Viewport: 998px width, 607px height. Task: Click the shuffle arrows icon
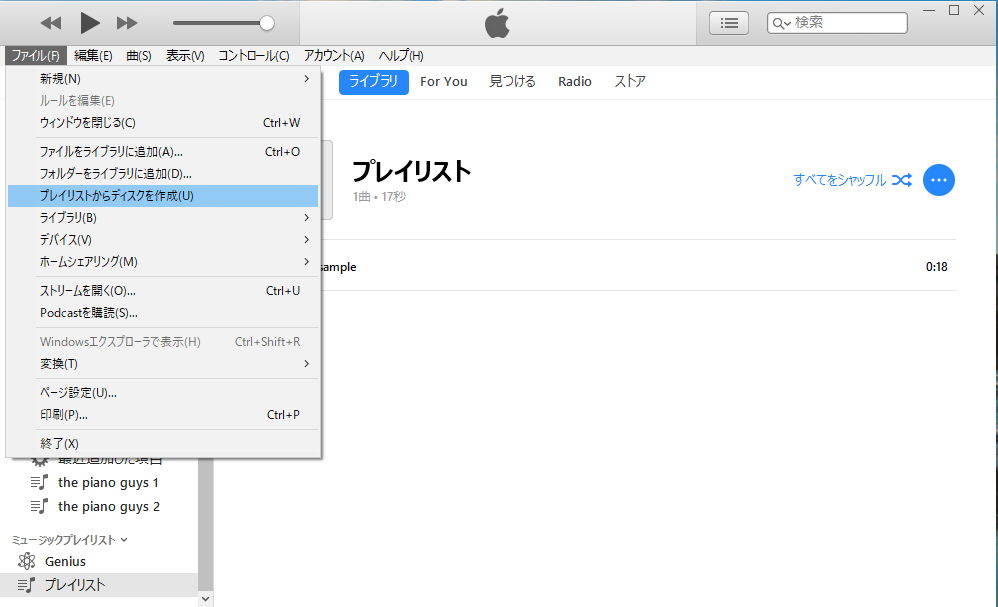pyautogui.click(x=901, y=180)
